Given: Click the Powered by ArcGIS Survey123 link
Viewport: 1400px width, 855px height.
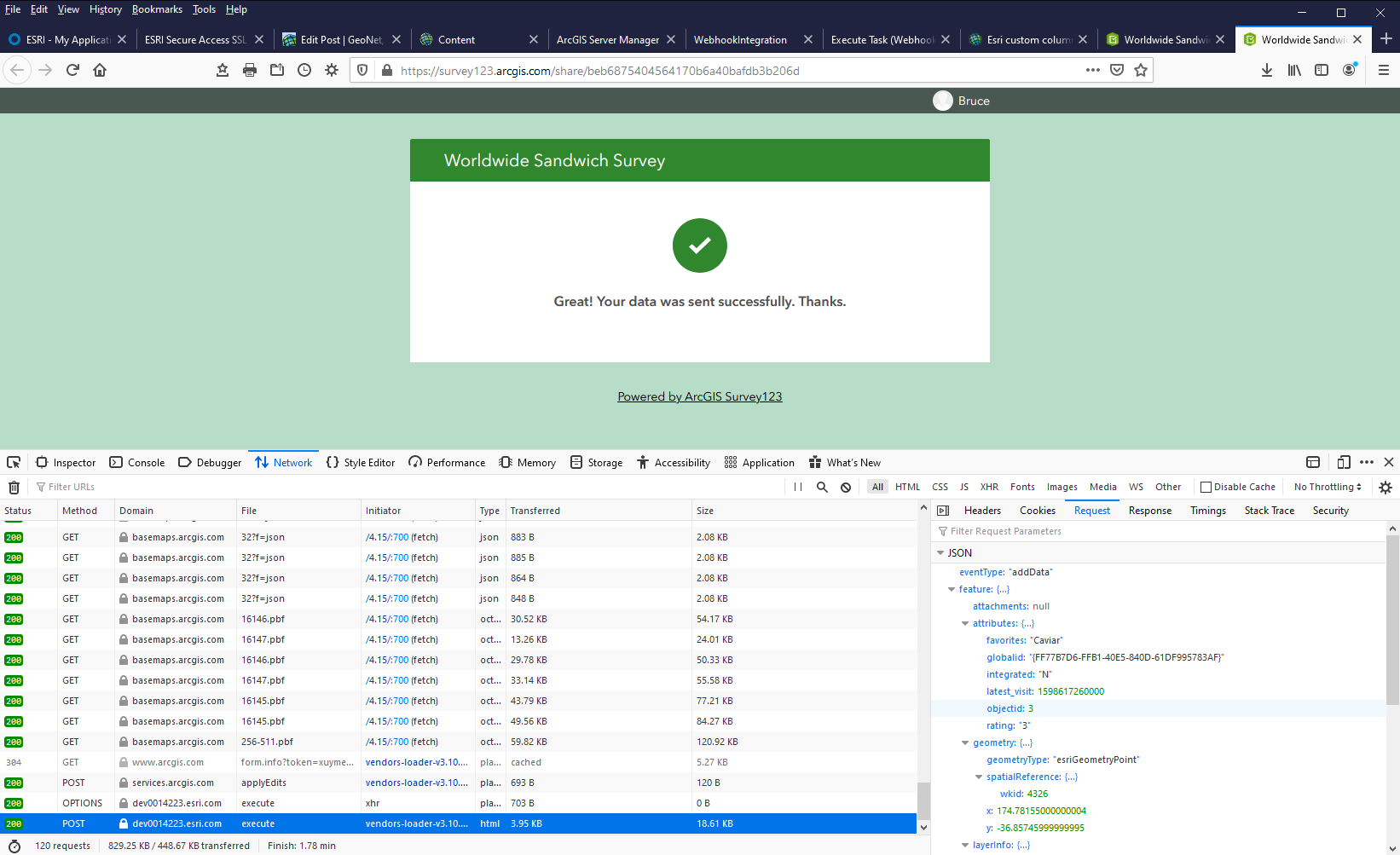Looking at the screenshot, I should (x=700, y=396).
